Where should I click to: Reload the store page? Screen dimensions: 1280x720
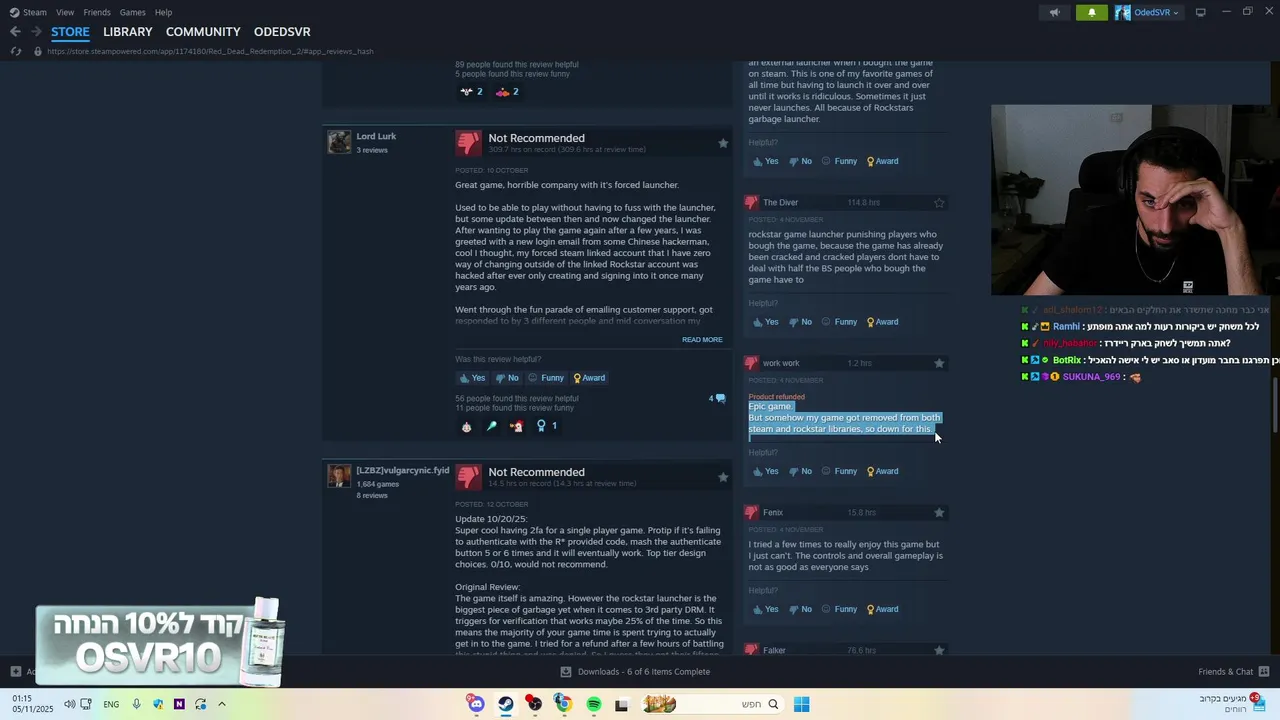click(x=15, y=51)
